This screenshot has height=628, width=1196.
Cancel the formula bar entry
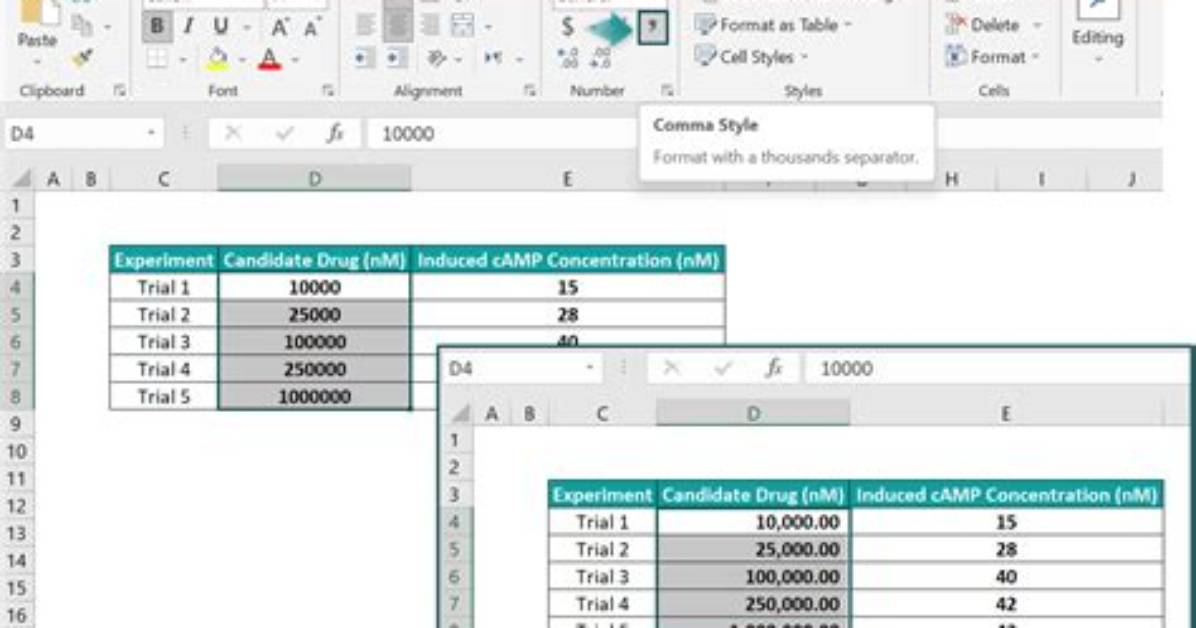click(233, 134)
